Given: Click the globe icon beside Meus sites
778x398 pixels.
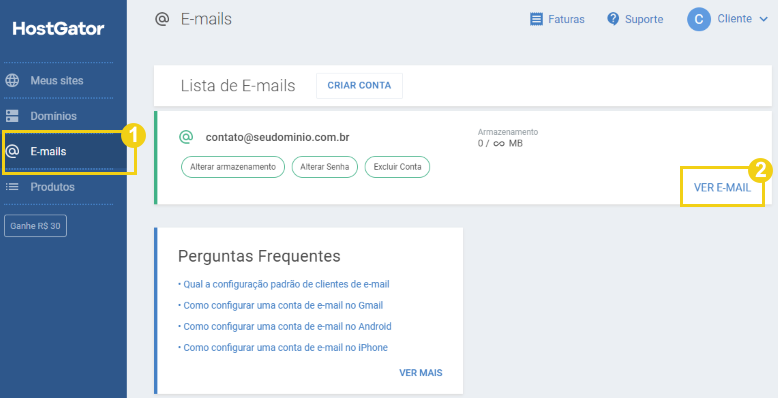Looking at the screenshot, I should pyautogui.click(x=12, y=80).
